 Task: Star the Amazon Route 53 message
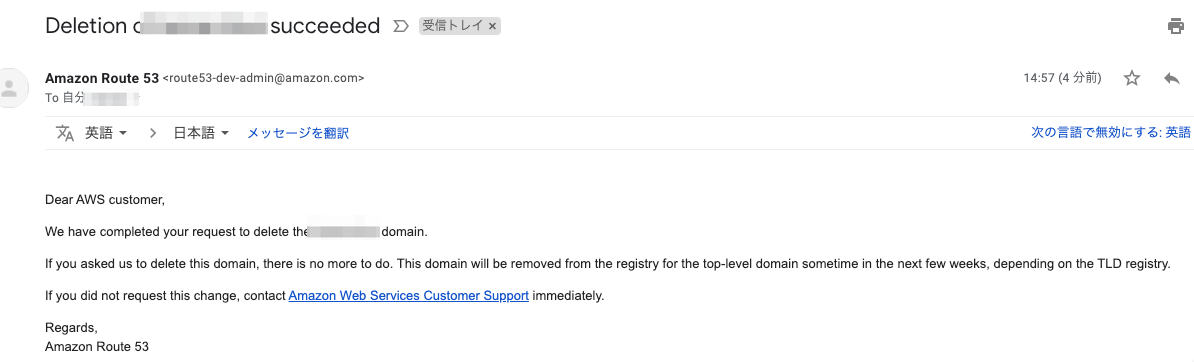point(1132,78)
